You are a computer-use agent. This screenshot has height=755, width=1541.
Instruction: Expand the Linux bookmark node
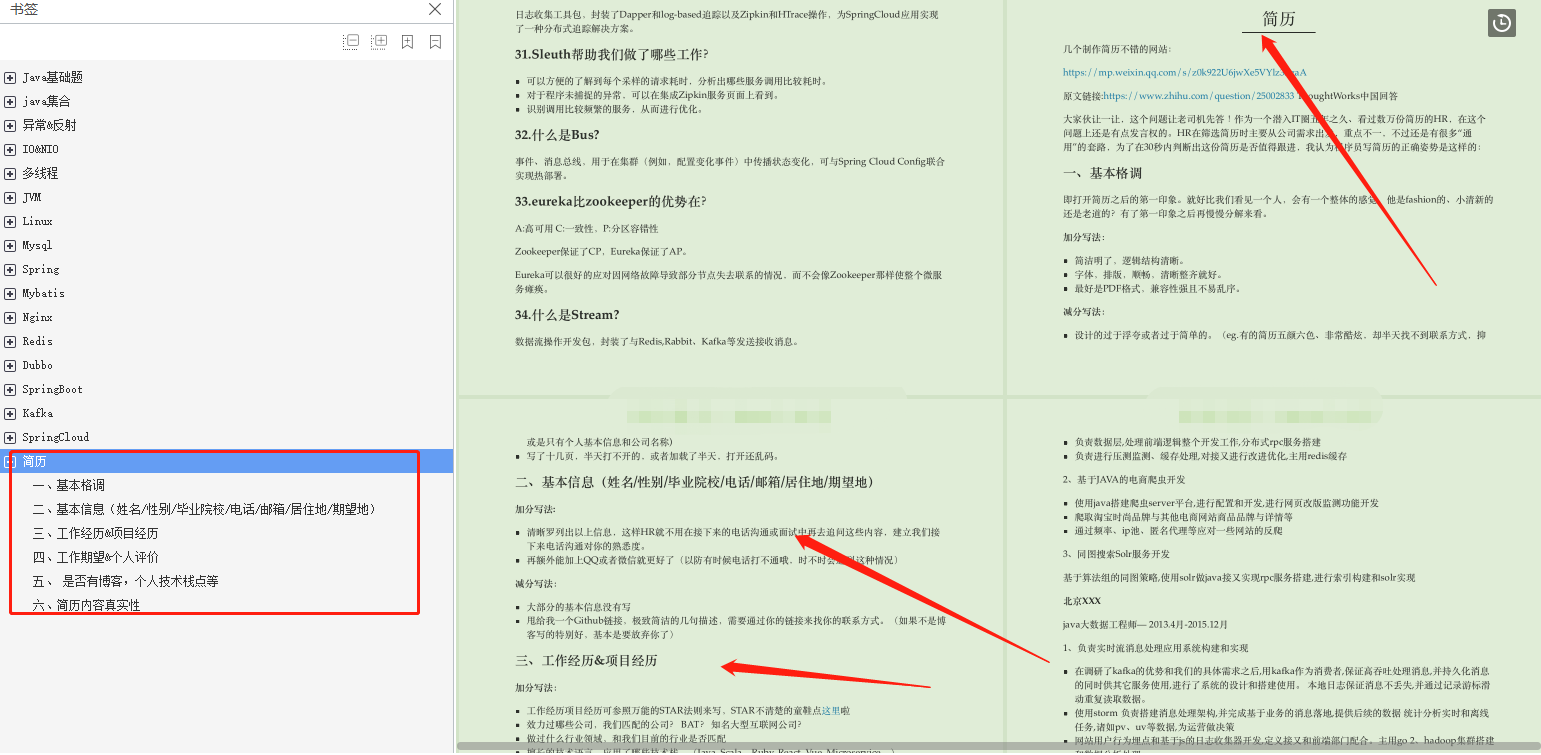click(x=10, y=221)
